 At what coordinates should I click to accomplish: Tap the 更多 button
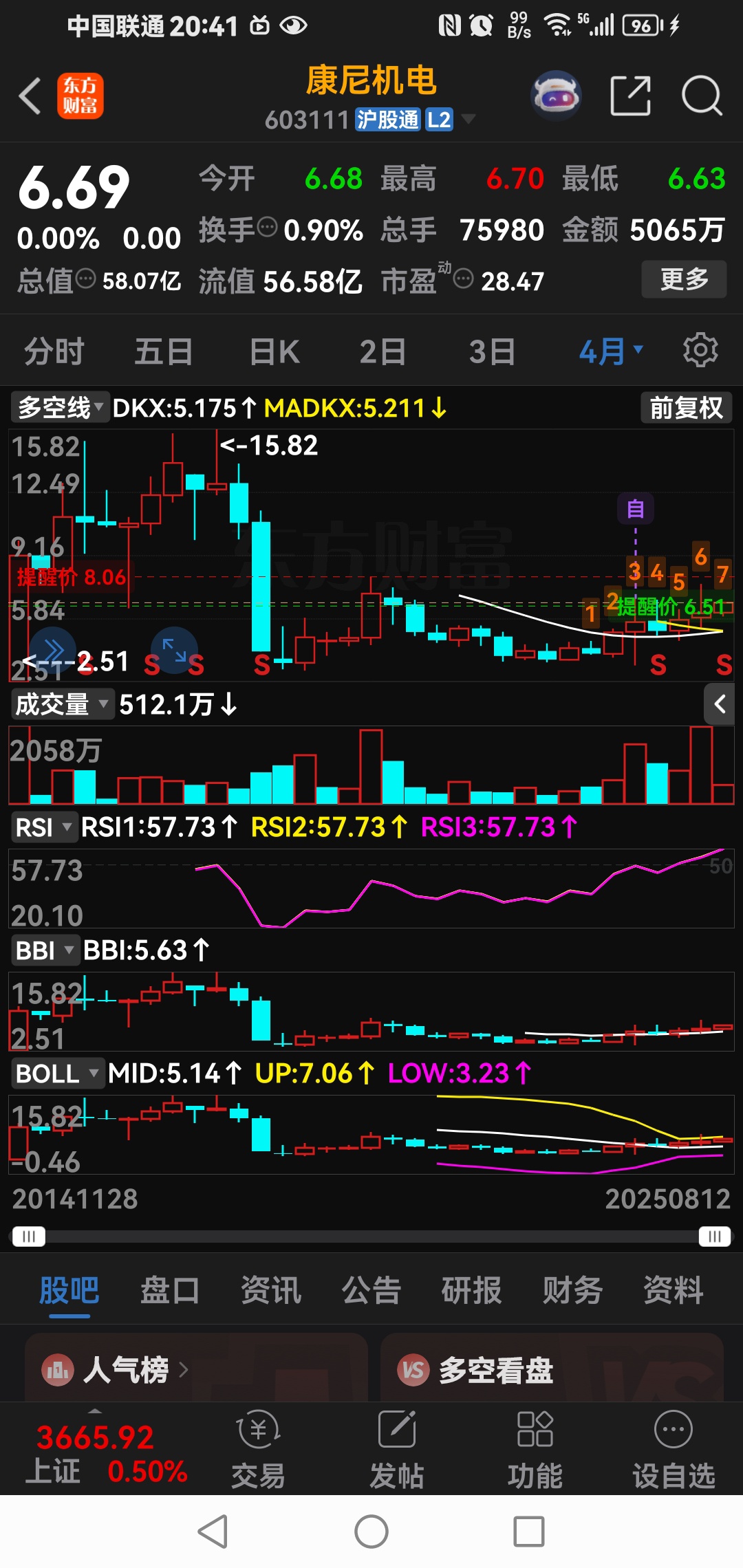click(x=684, y=279)
